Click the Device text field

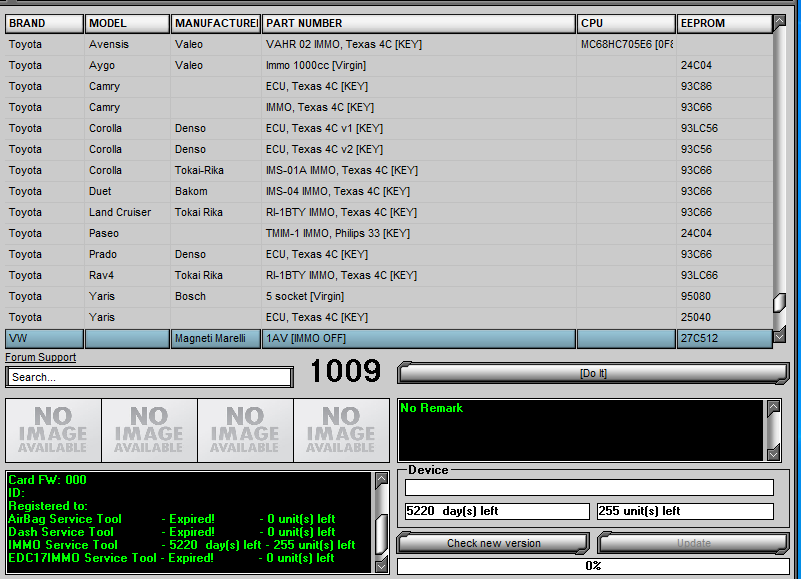point(589,488)
